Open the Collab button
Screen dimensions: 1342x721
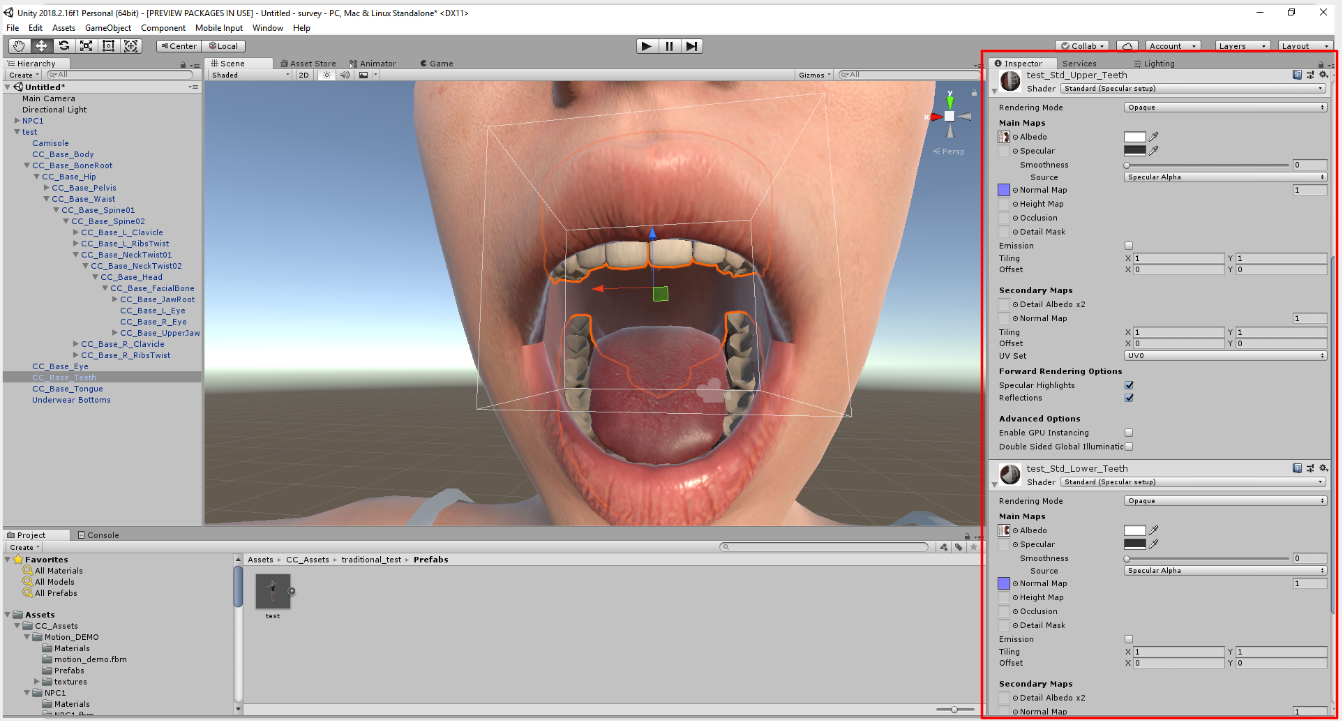click(x=1084, y=46)
